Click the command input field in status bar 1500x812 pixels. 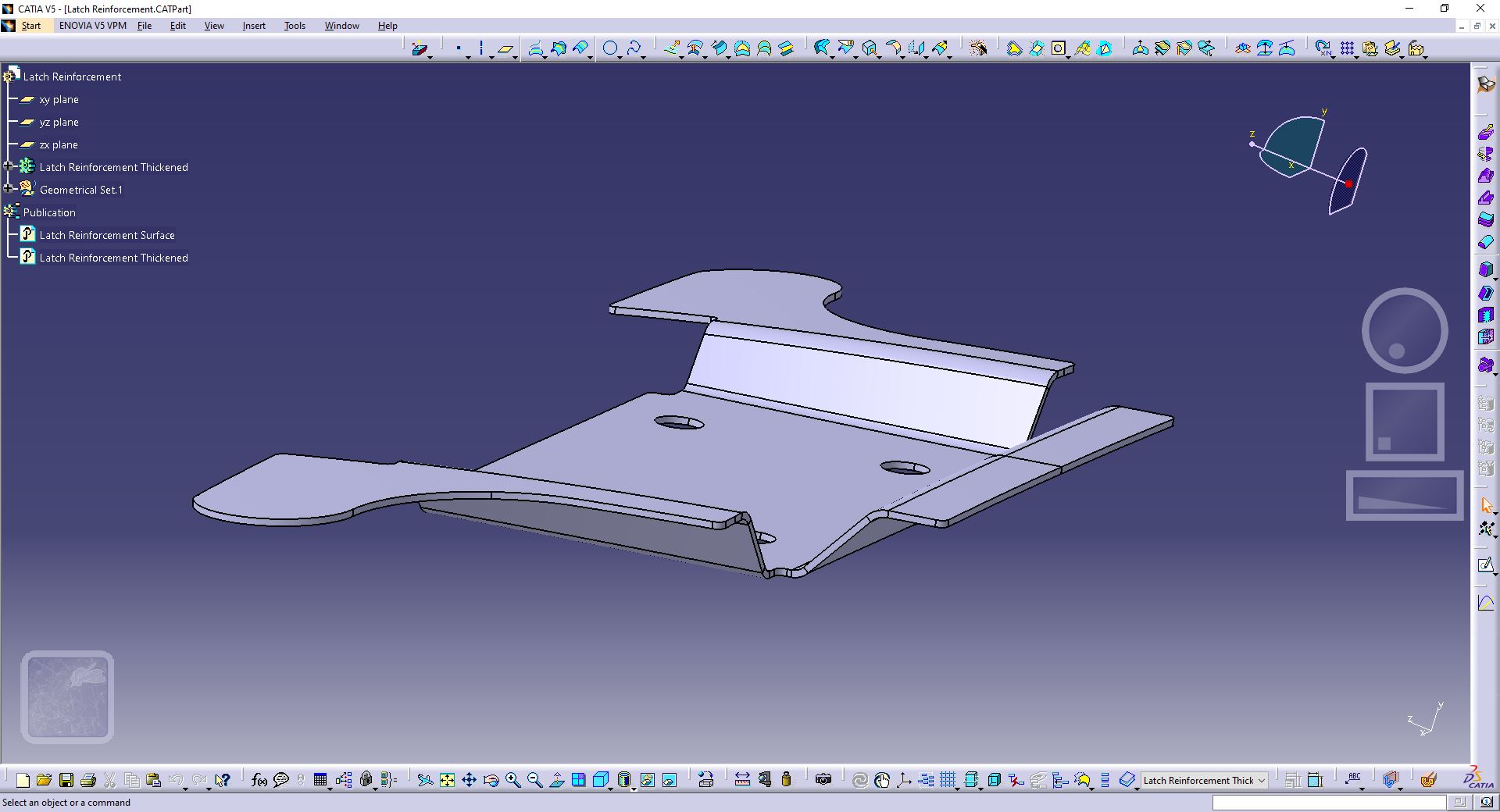[x=1328, y=803]
